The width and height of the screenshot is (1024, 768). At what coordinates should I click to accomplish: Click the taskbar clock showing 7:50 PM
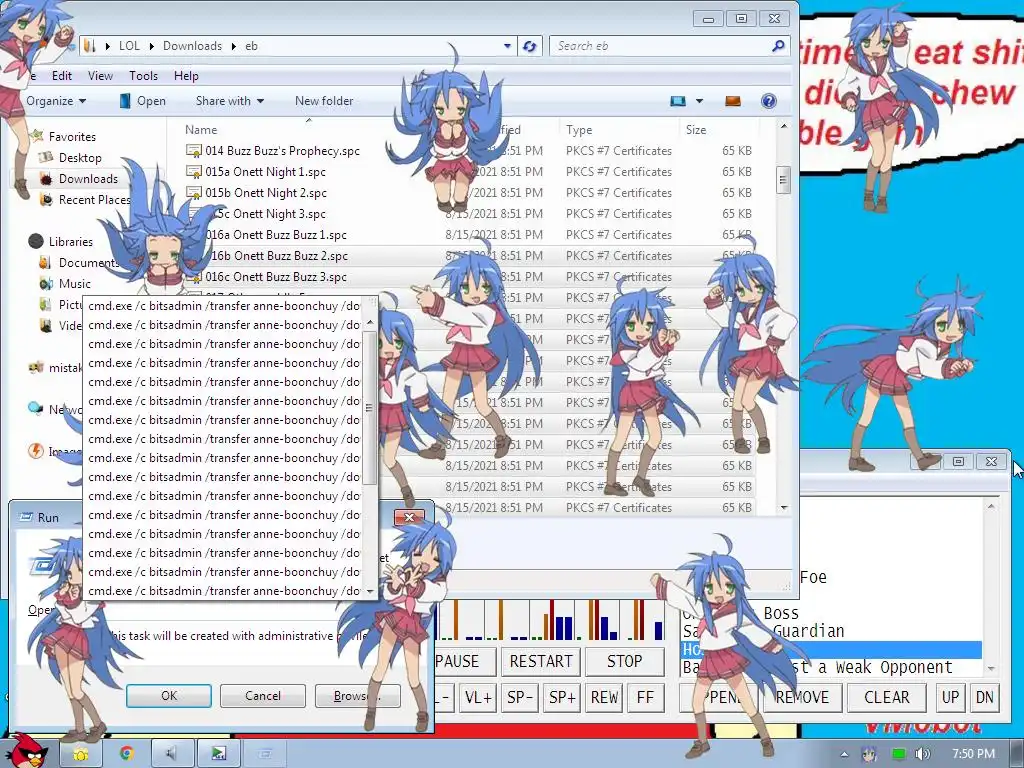(973, 754)
